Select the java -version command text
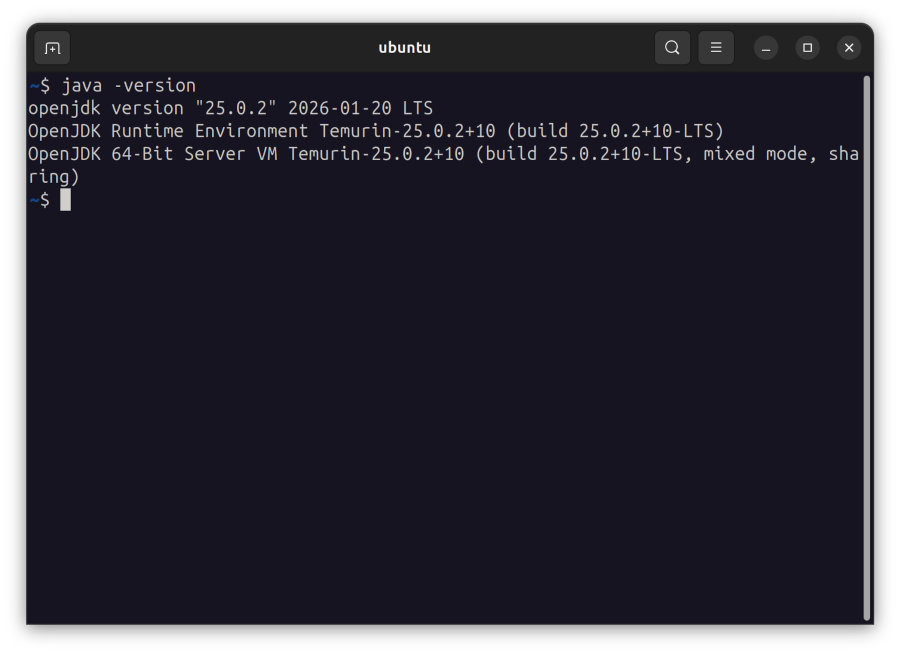The height and width of the screenshot is (654, 900). [129, 85]
